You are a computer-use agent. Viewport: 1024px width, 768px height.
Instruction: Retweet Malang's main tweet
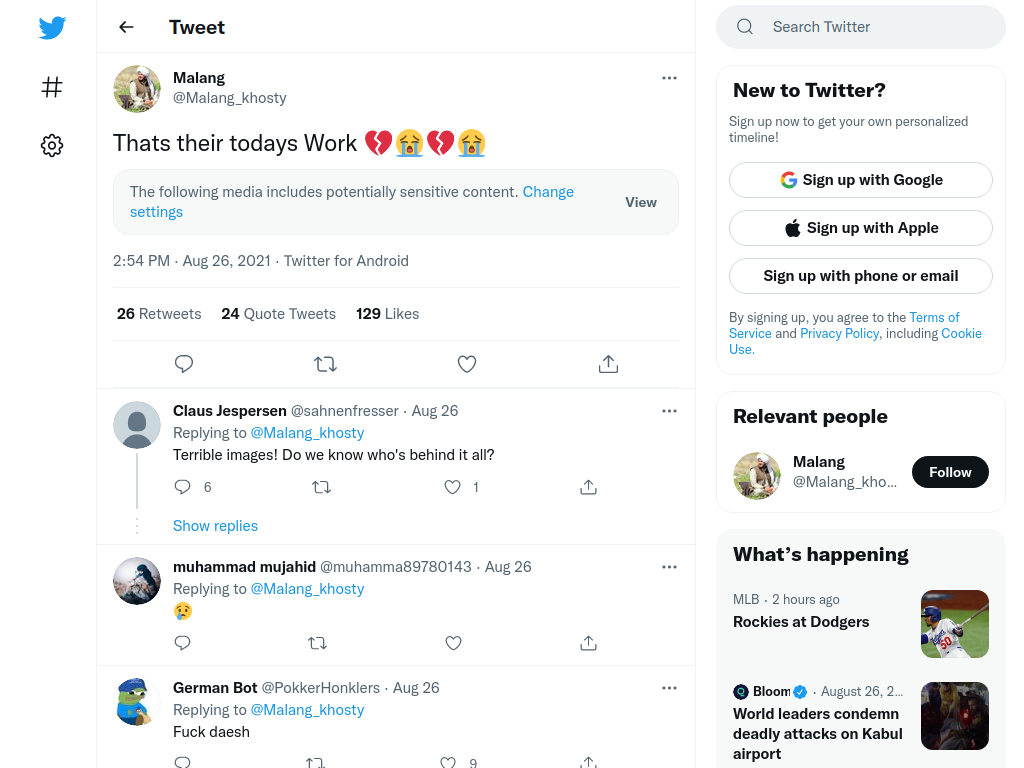click(325, 364)
